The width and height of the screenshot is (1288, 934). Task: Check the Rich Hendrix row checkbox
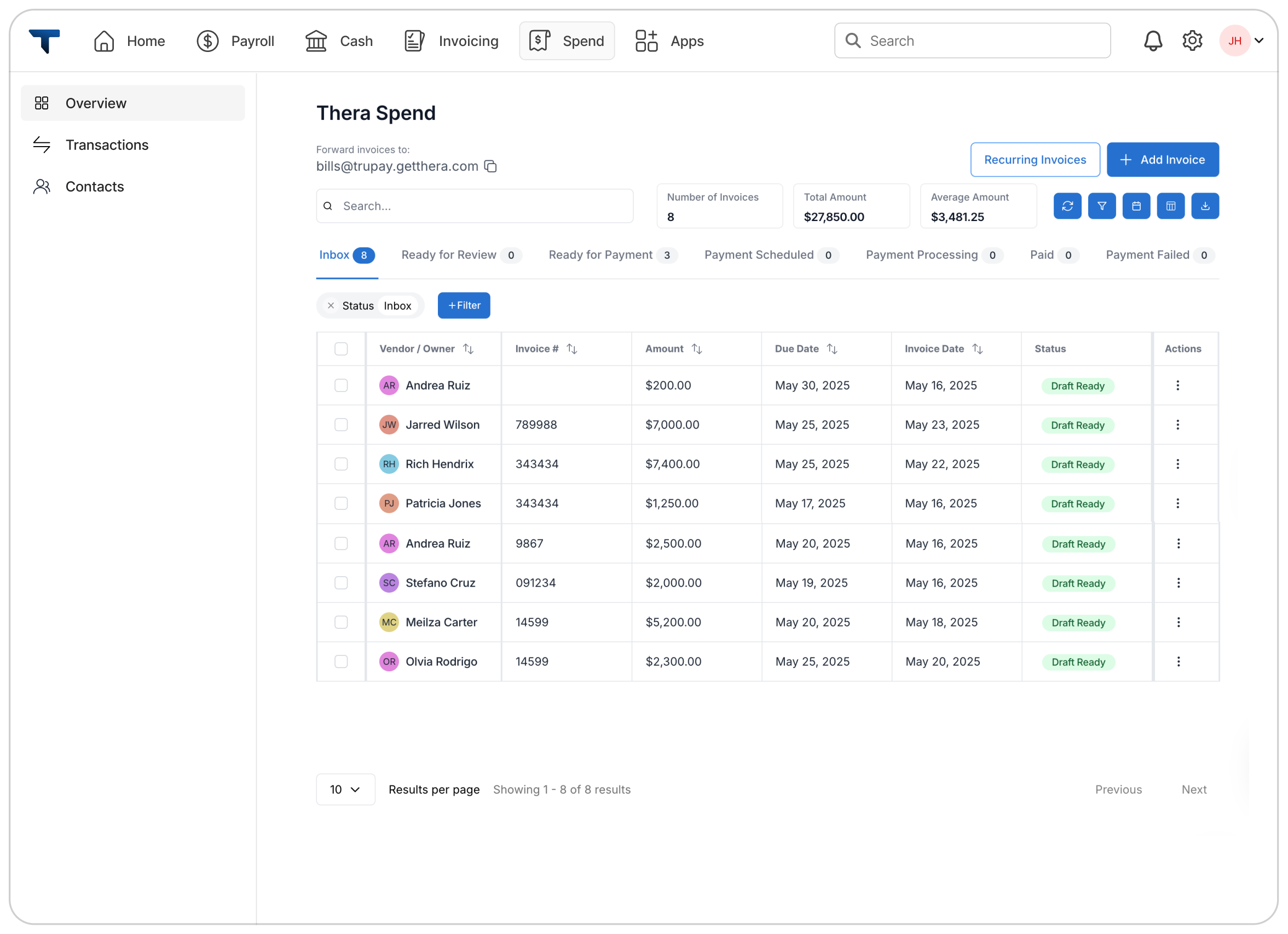pyautogui.click(x=340, y=464)
